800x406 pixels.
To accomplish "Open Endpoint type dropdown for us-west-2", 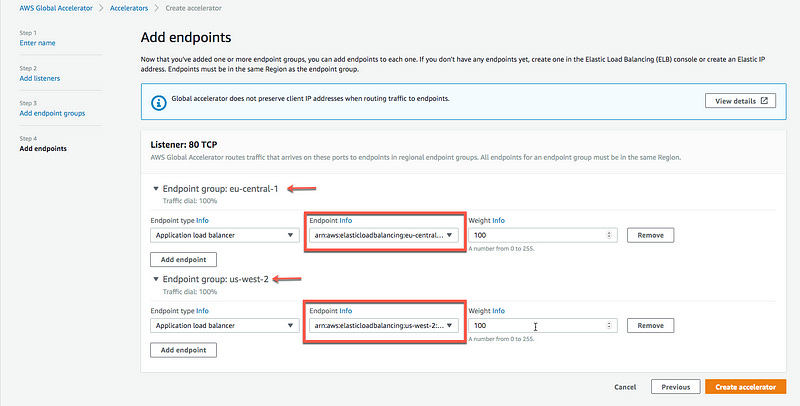I will (224, 325).
